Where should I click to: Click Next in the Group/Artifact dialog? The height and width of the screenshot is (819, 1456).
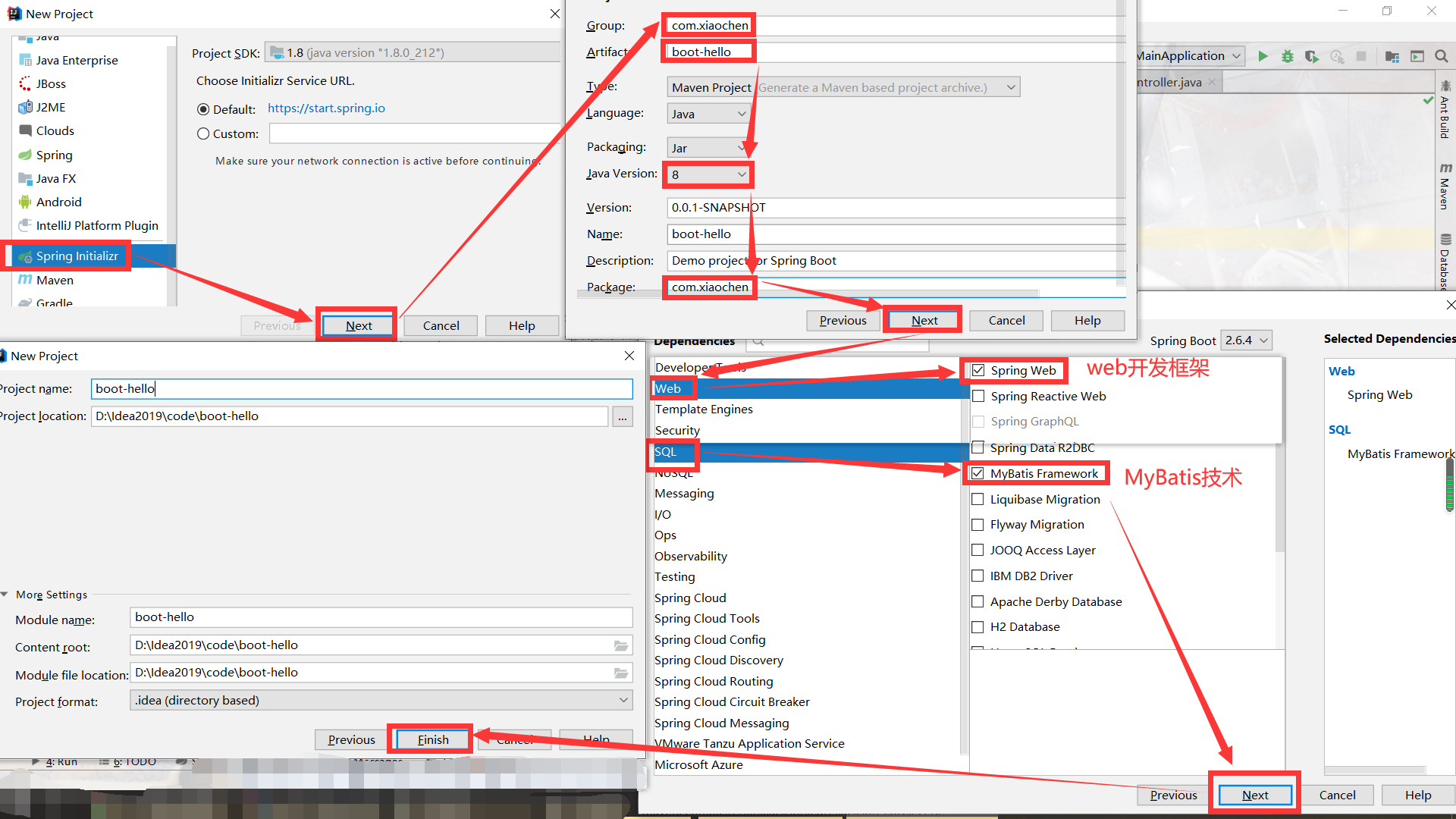(924, 321)
